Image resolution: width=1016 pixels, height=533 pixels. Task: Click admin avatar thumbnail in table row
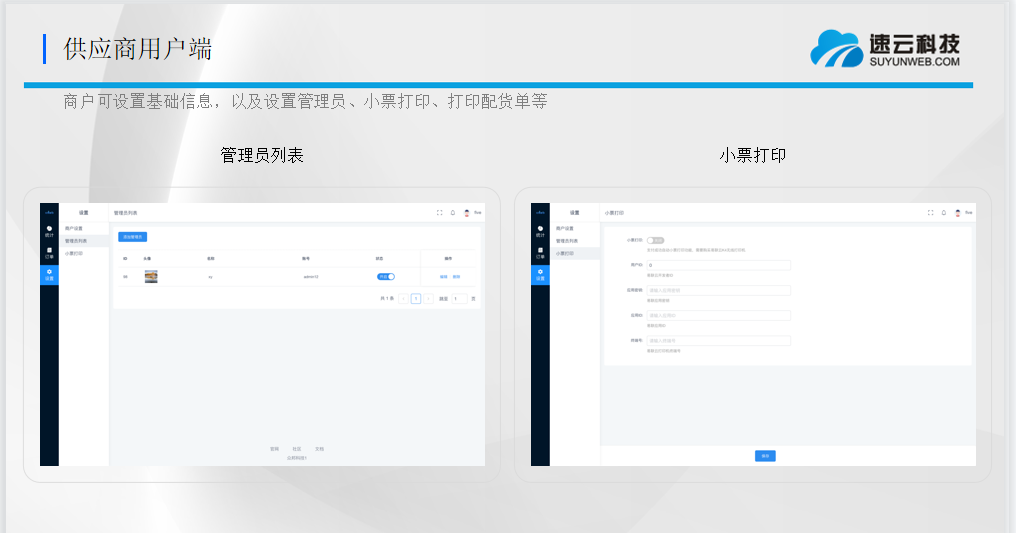coord(151,276)
